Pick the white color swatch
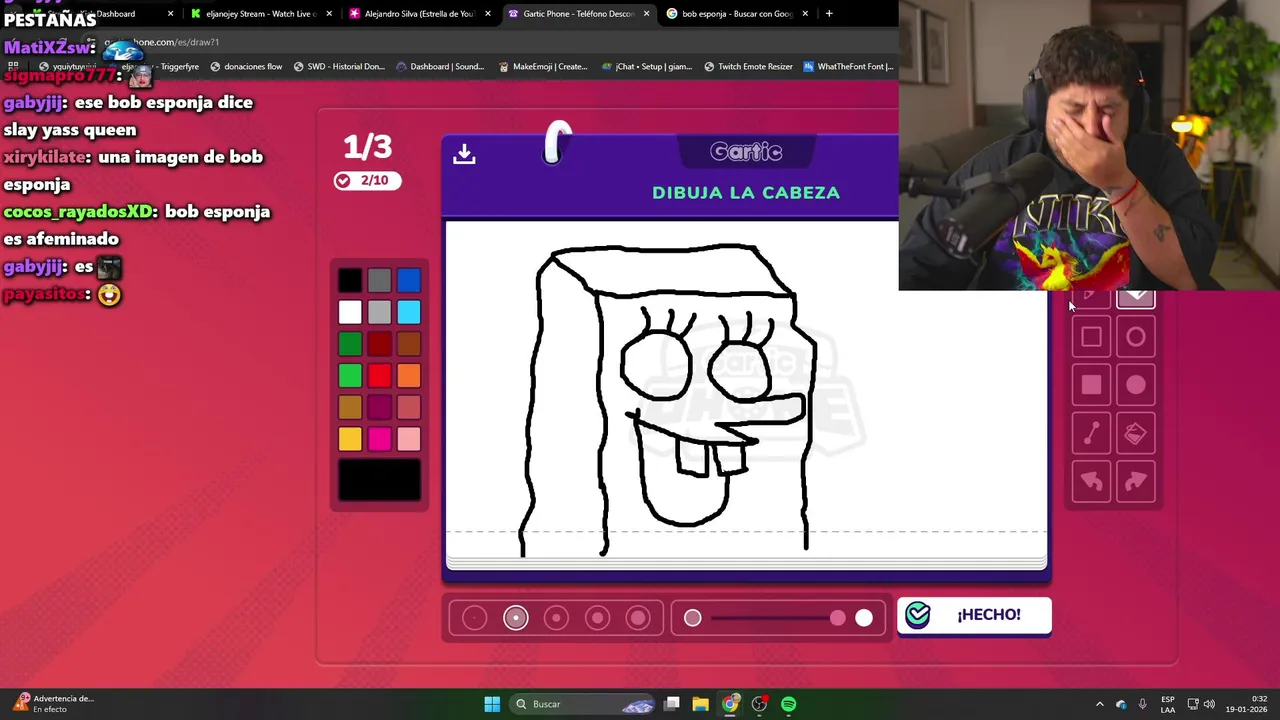The width and height of the screenshot is (1280, 720). tap(350, 313)
